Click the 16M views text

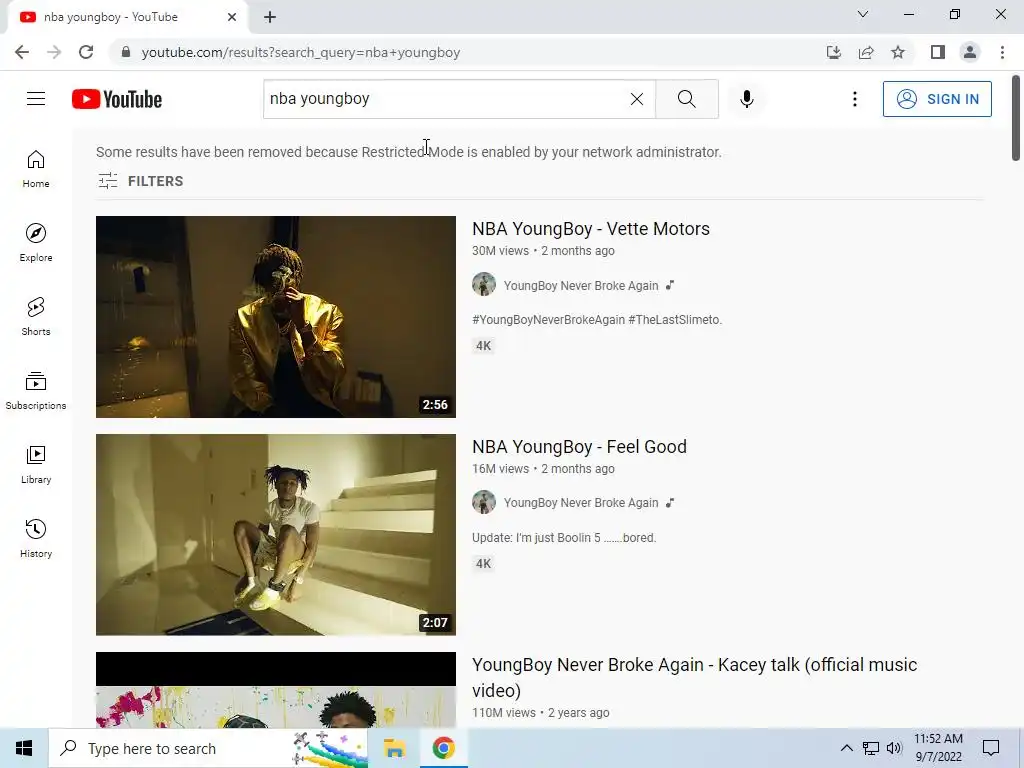pos(500,469)
